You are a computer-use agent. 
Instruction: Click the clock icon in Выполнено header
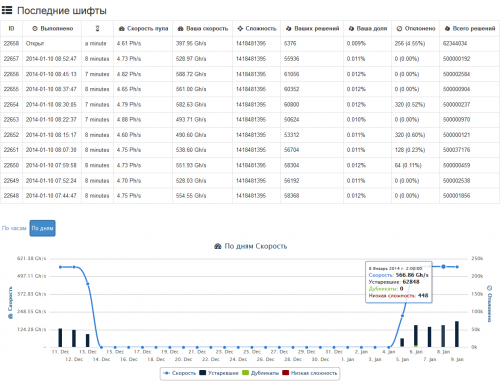coord(35,29)
